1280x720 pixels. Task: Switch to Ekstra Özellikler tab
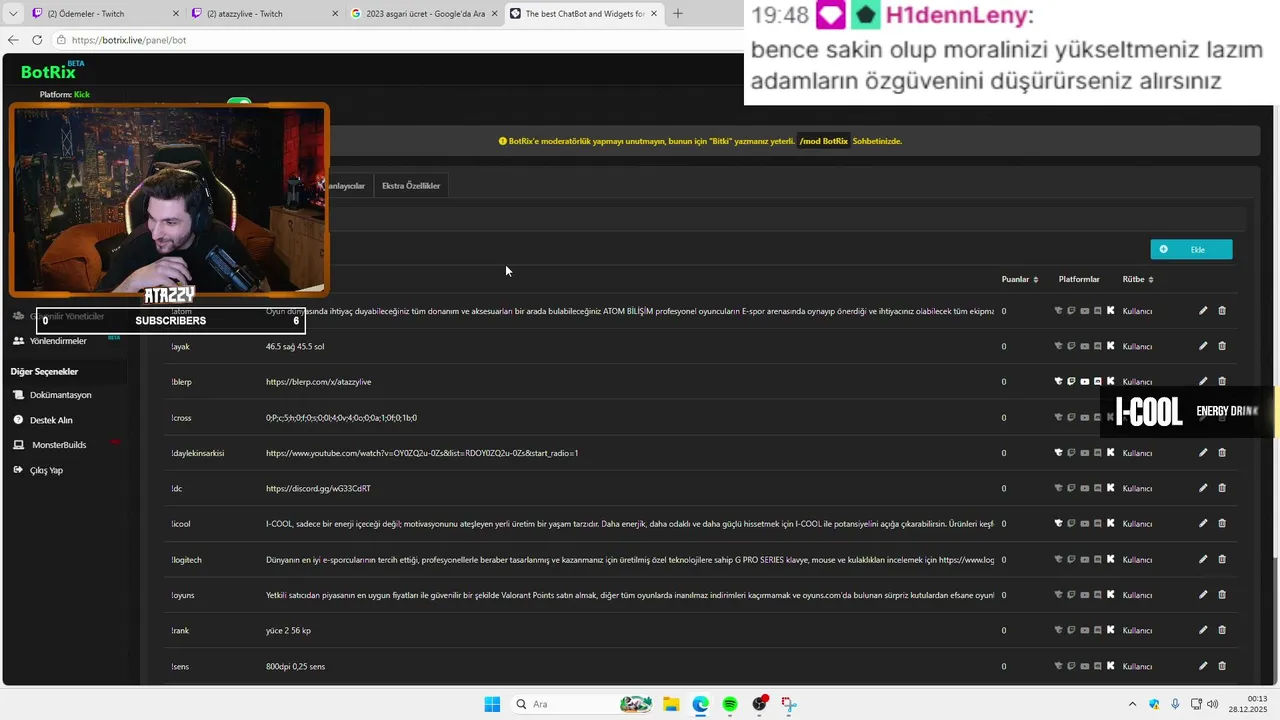411,185
